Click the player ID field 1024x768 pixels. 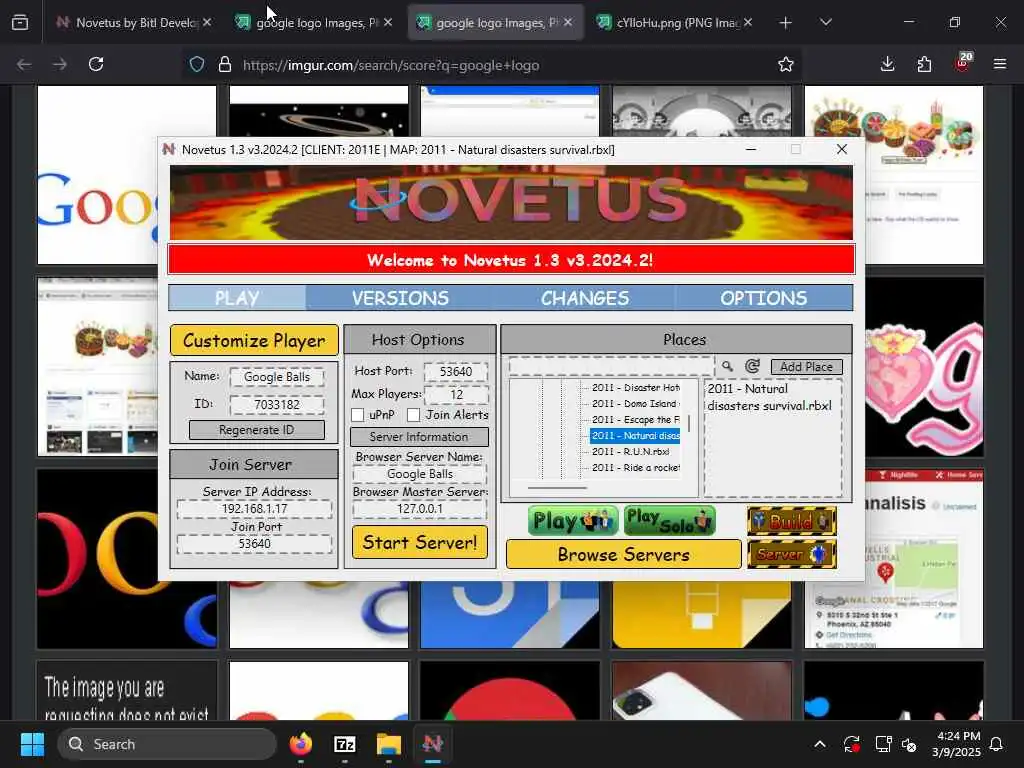(277, 404)
